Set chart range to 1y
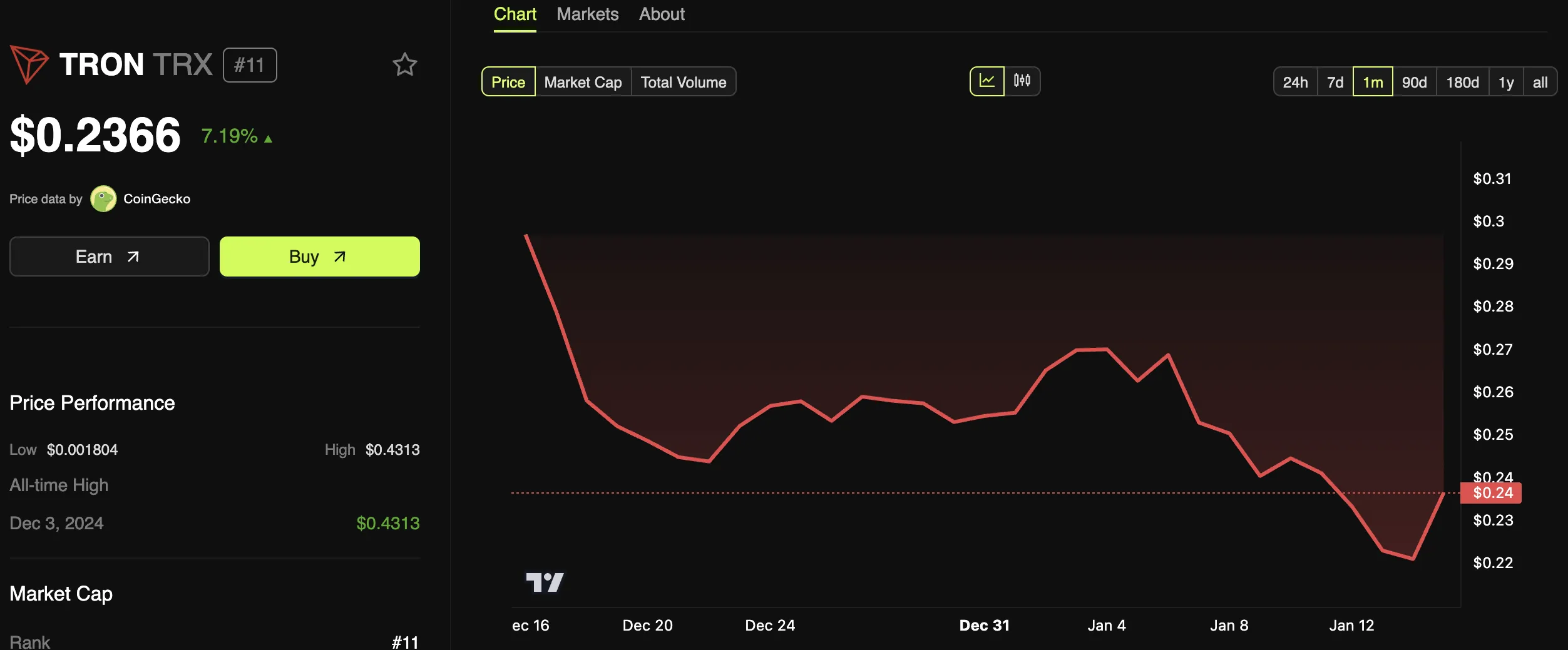The height and width of the screenshot is (650, 1568). click(1506, 82)
